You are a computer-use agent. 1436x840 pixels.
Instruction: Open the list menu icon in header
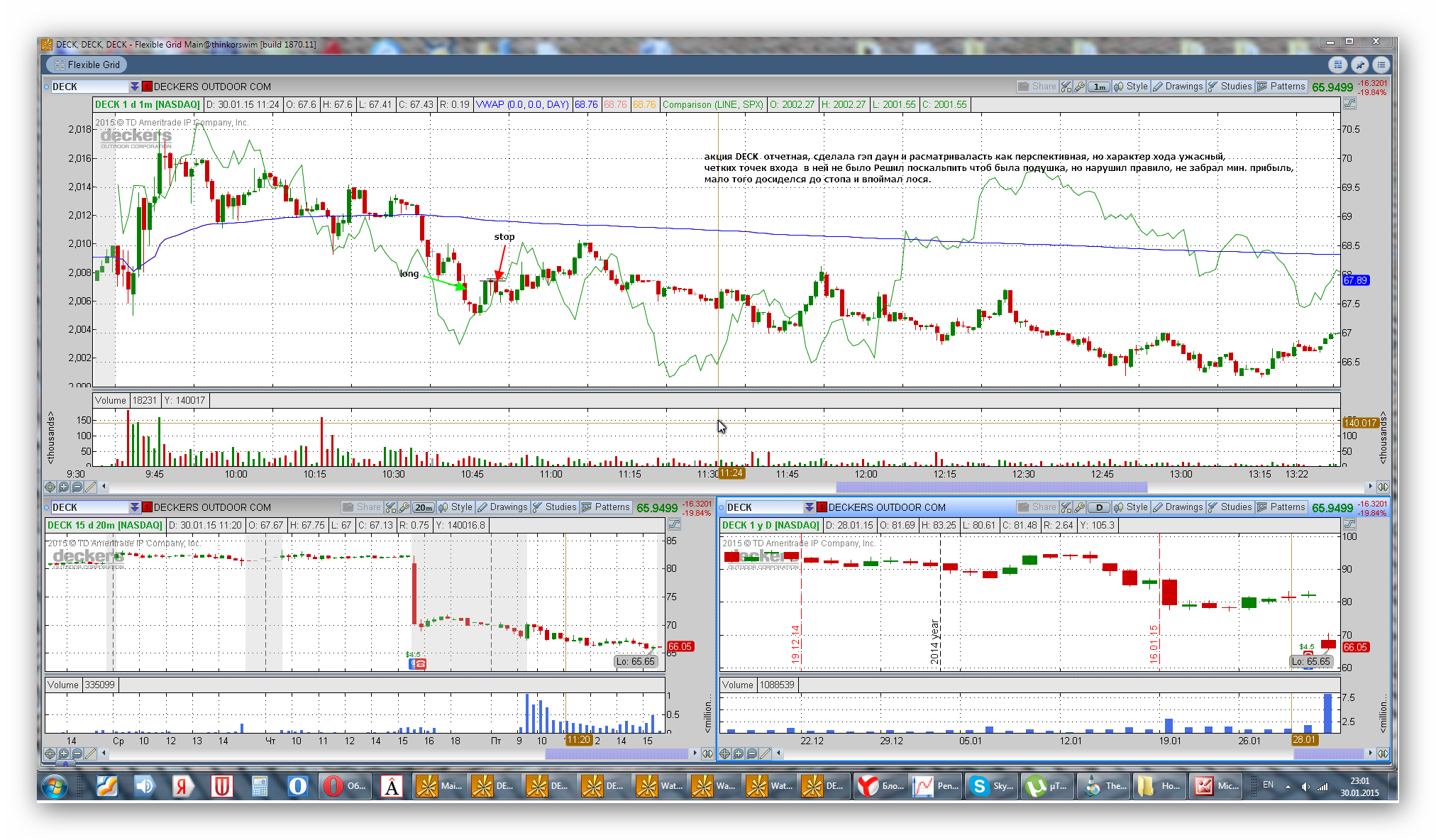(1381, 65)
